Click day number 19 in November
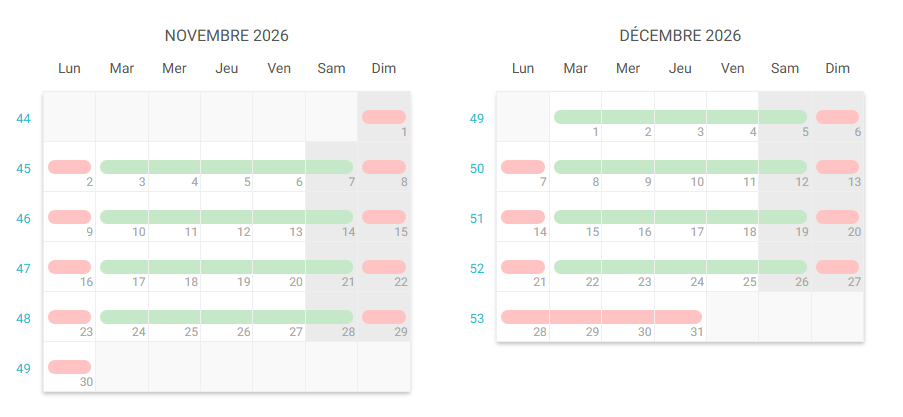 (x=244, y=282)
